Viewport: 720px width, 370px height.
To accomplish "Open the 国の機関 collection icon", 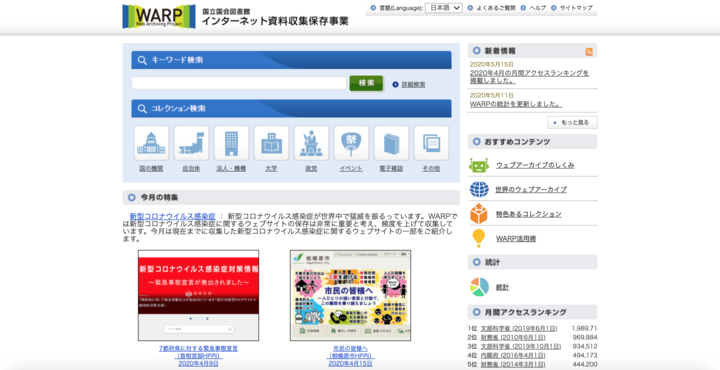I will click(x=151, y=143).
